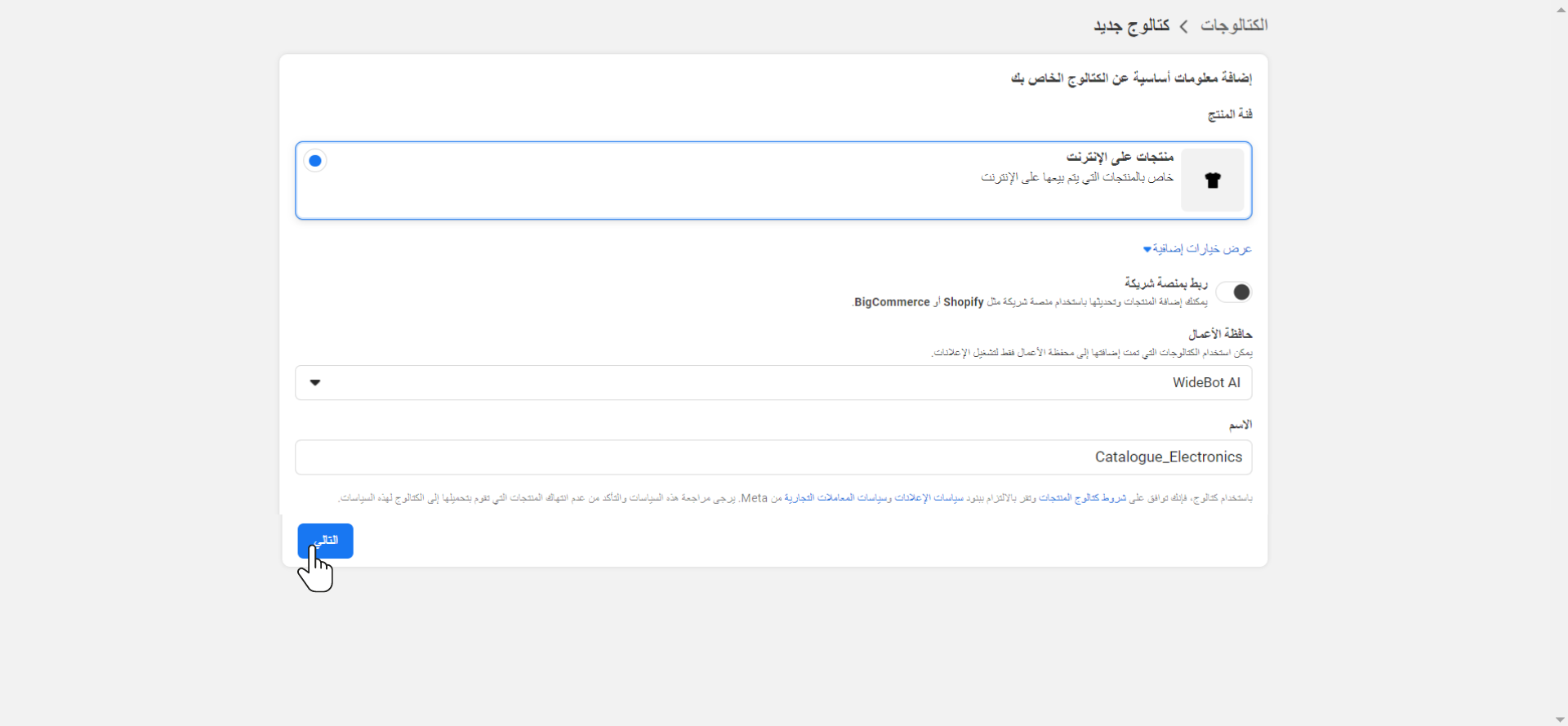Click the 'منتجات على الإنترنت' card title

1120,157
